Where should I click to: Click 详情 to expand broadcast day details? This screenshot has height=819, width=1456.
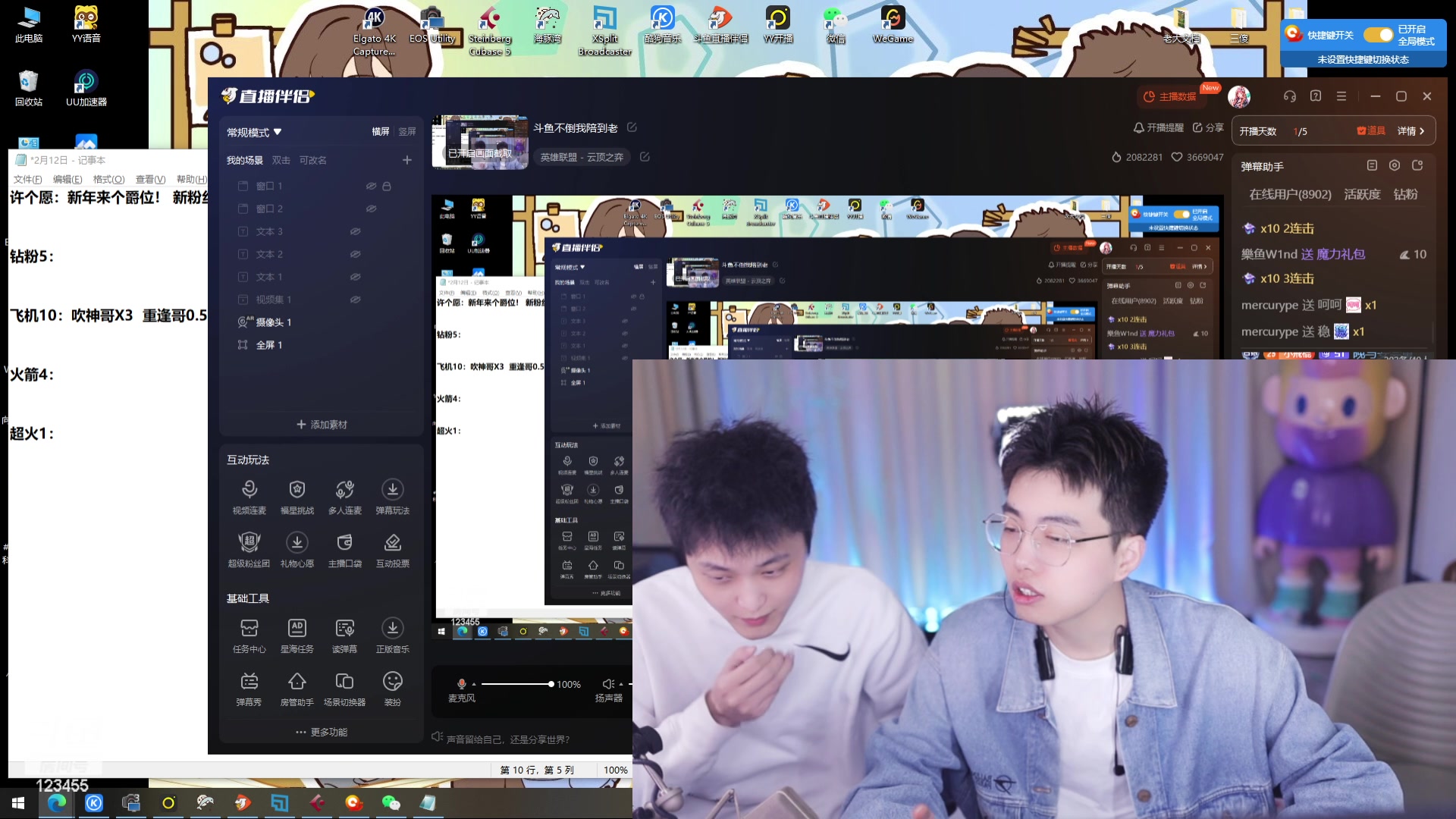click(x=1407, y=130)
